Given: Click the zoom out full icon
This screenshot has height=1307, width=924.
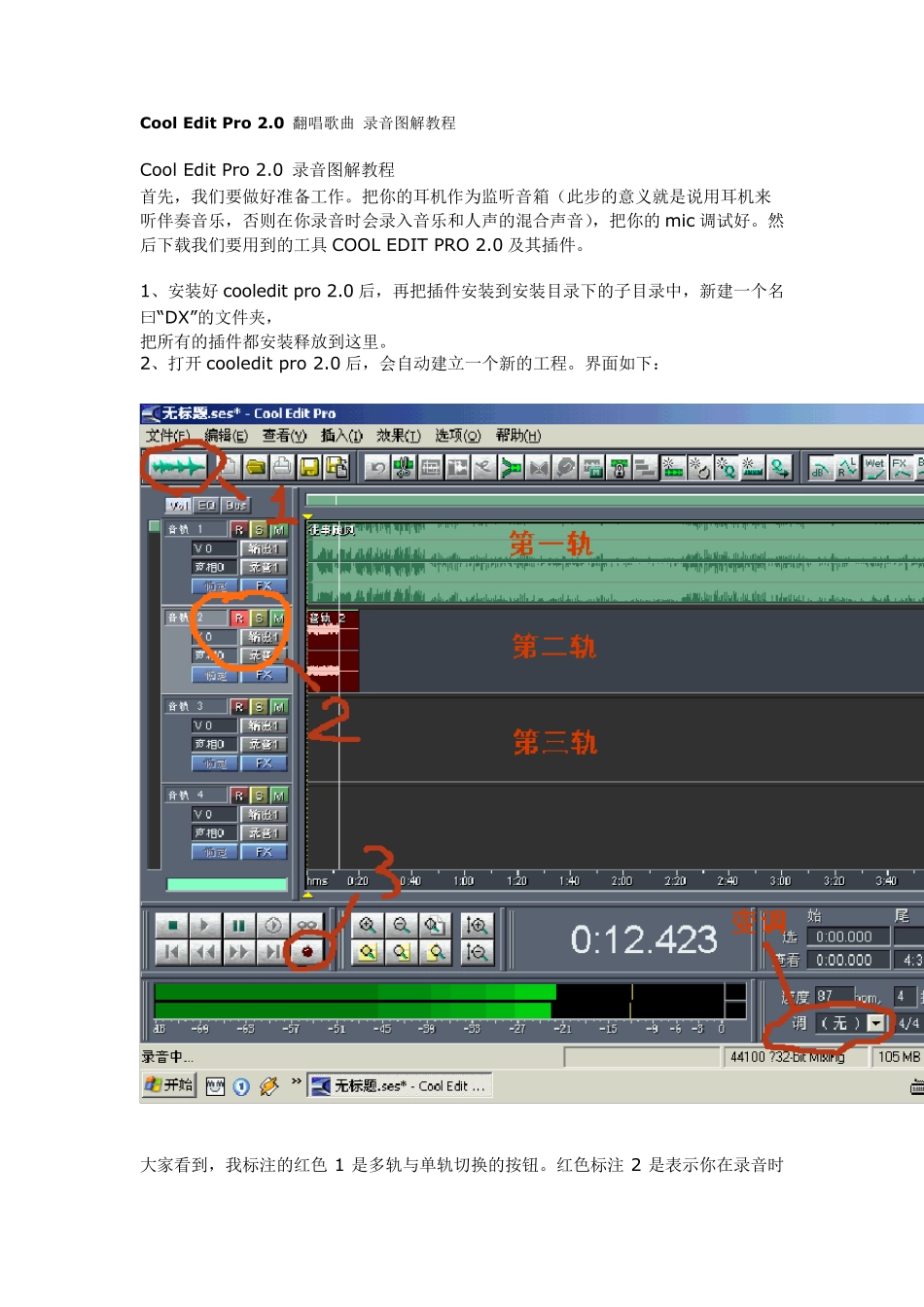Looking at the screenshot, I should [x=435, y=926].
